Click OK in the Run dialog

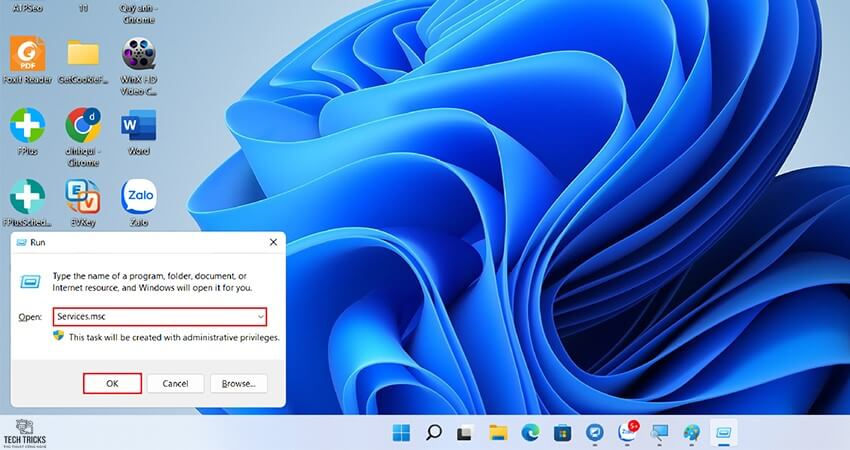pyautogui.click(x=112, y=383)
